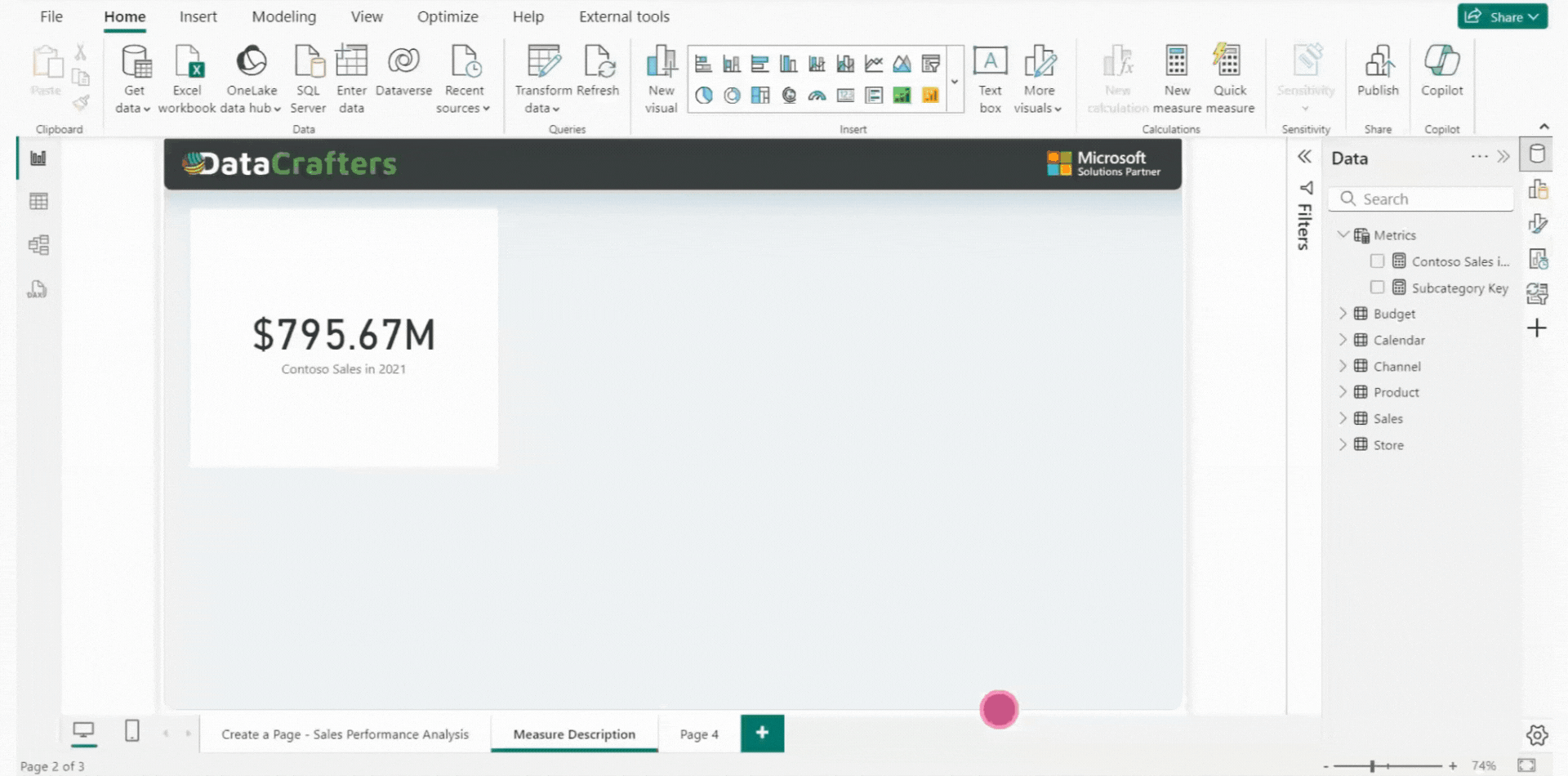
Task: Switch to Table view in left sidebar
Action: 38,202
